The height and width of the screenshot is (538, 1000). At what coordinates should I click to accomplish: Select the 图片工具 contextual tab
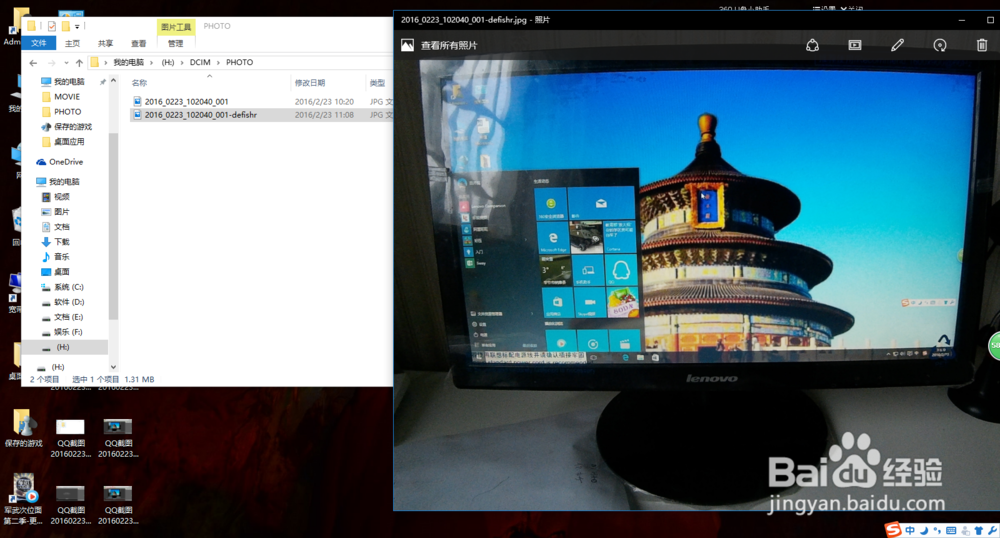(176, 27)
